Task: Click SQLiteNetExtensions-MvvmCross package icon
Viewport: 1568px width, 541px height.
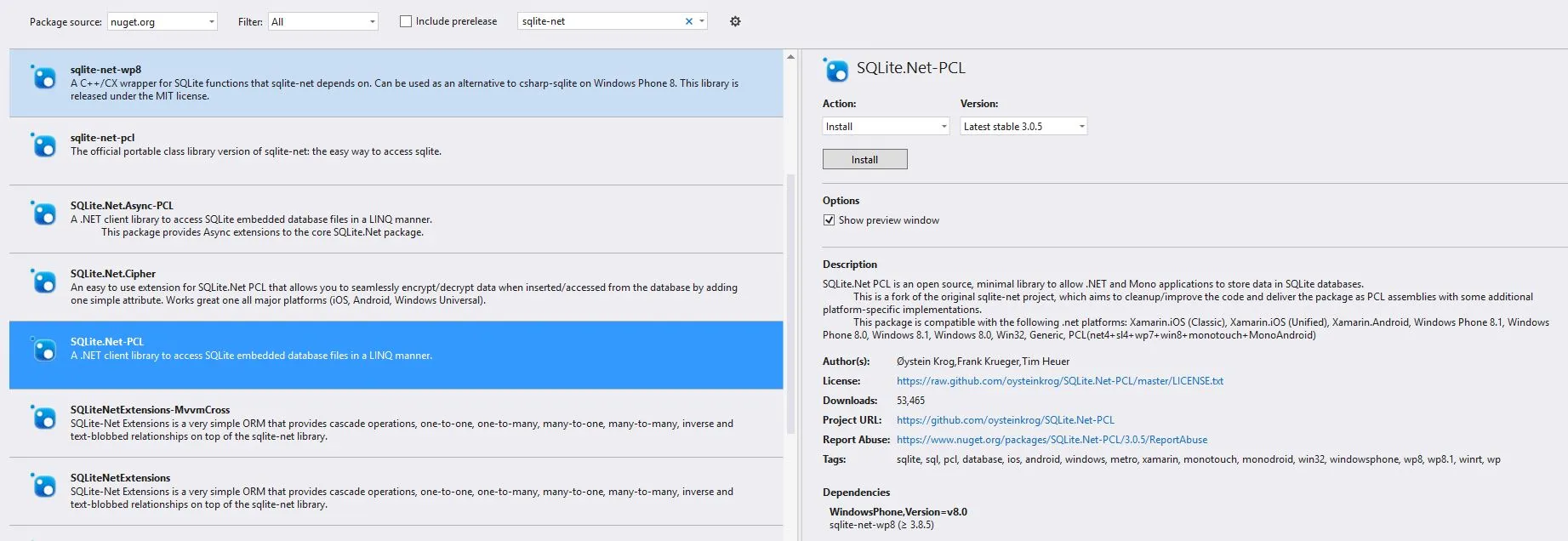Action: tap(43, 417)
